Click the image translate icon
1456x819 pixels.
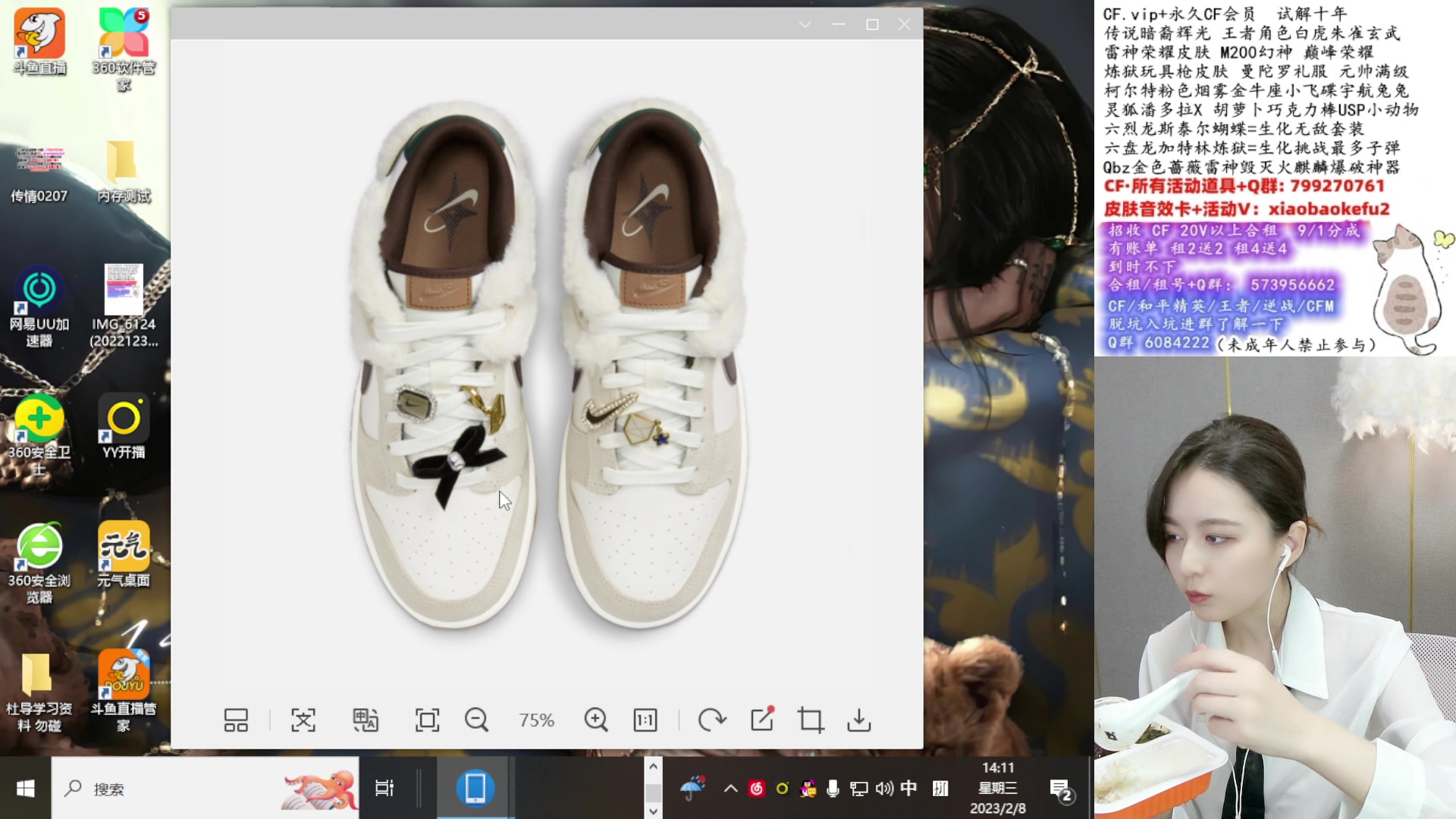(366, 720)
